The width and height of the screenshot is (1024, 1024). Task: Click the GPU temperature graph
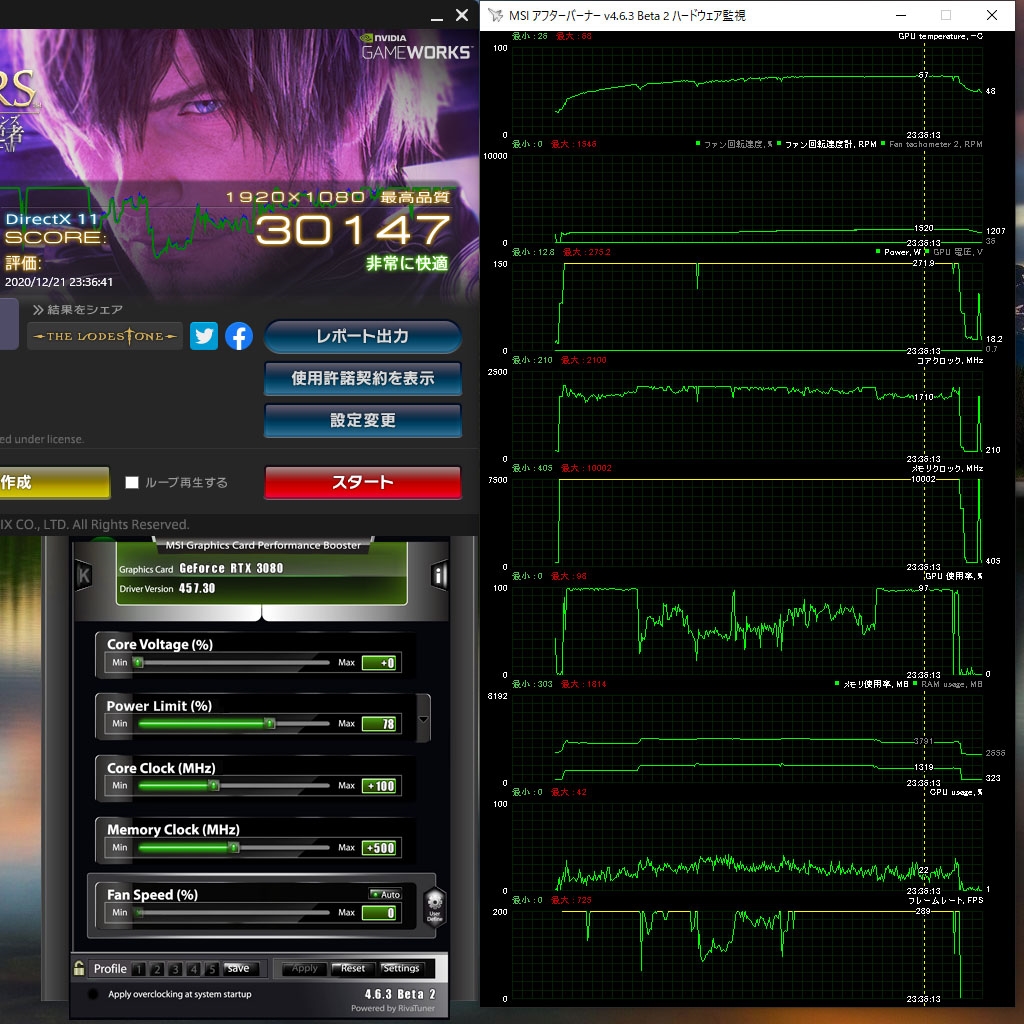point(747,91)
